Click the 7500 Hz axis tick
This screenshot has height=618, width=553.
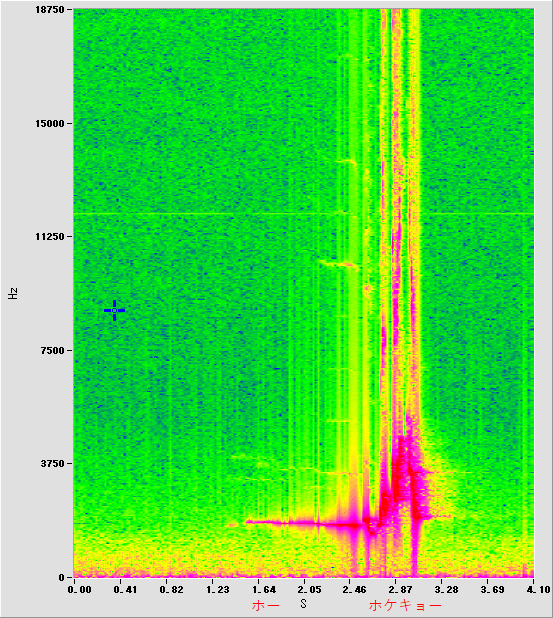coord(52,350)
